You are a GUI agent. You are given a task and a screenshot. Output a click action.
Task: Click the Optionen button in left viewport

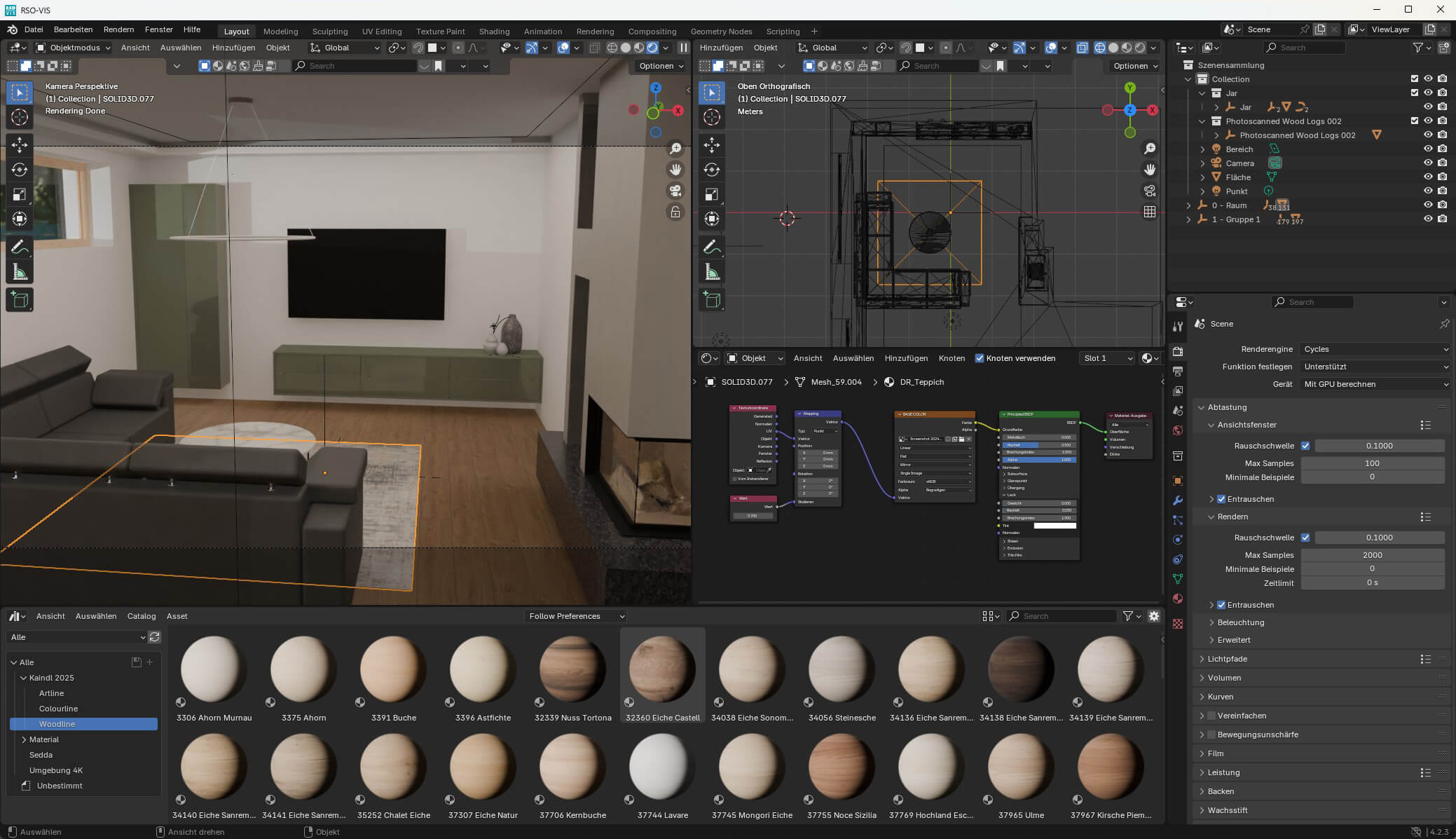pyautogui.click(x=660, y=66)
